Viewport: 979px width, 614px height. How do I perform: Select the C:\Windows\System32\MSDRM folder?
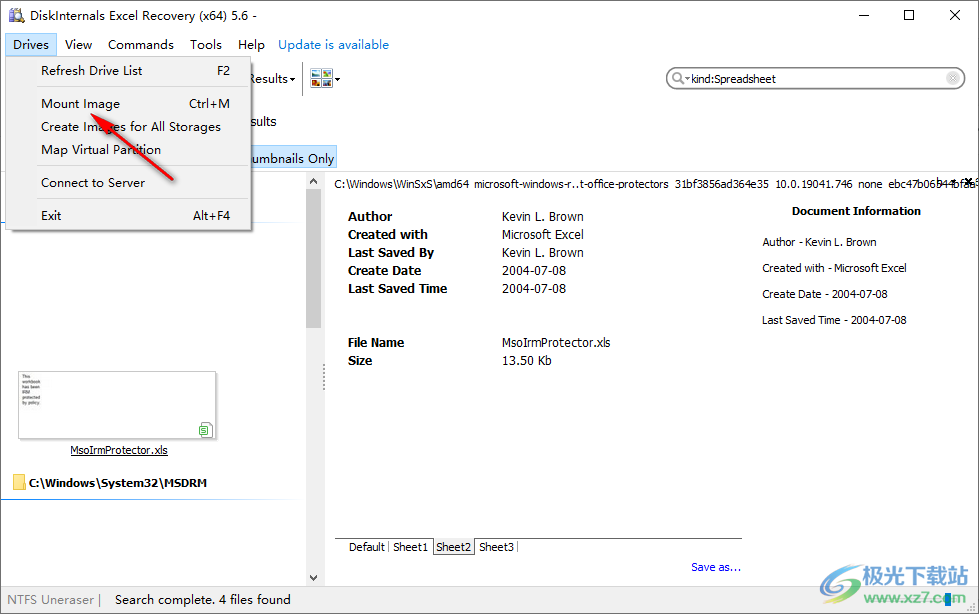117,483
